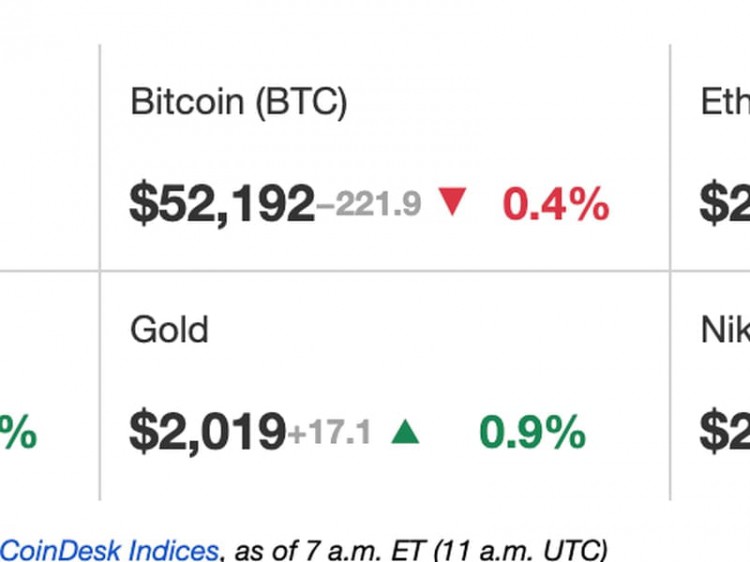Click the partially visible Nik heading
The image size is (750, 562).
(725, 330)
